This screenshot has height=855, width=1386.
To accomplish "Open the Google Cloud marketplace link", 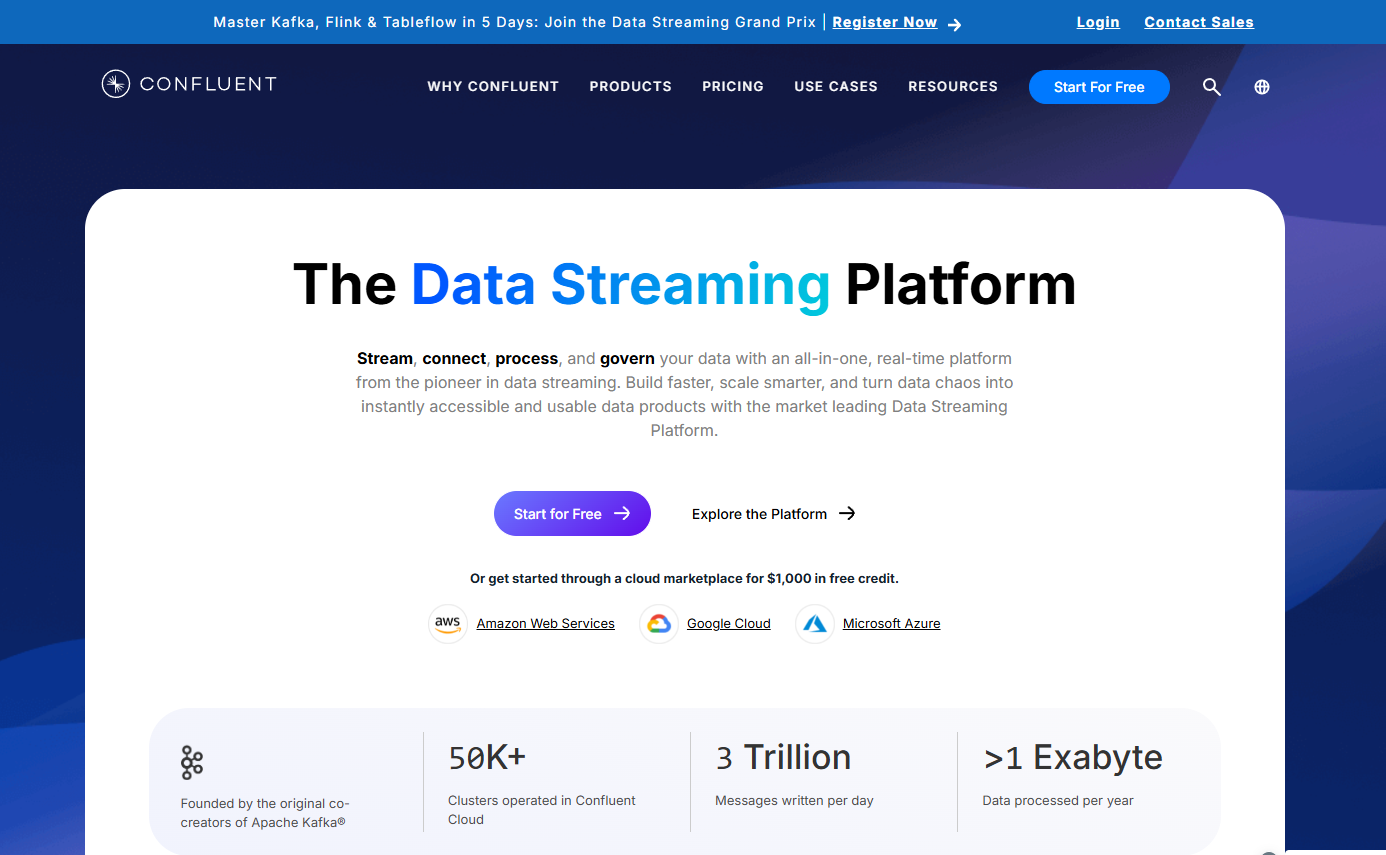I will point(729,623).
